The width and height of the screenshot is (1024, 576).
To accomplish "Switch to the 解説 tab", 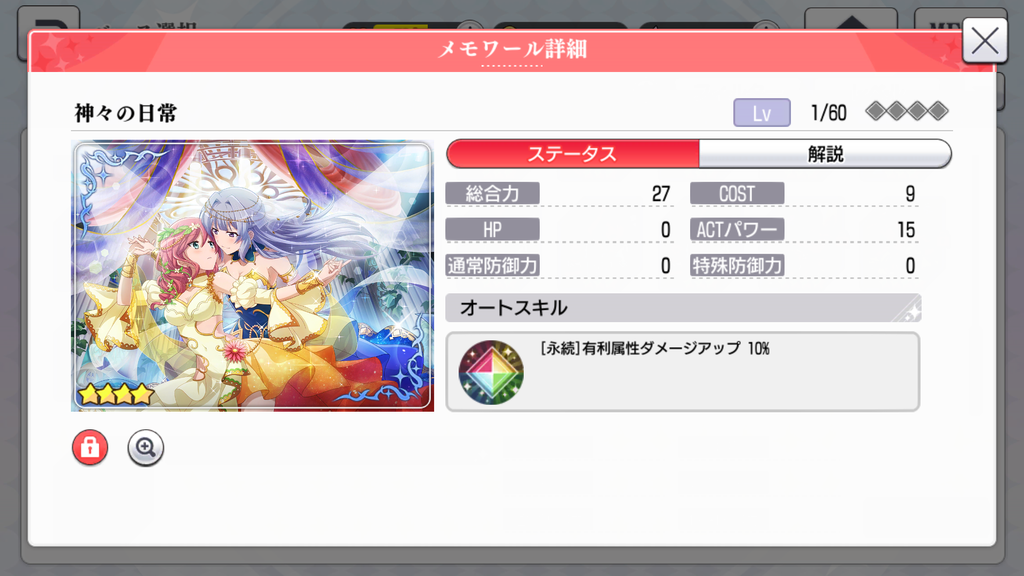I will coord(825,154).
